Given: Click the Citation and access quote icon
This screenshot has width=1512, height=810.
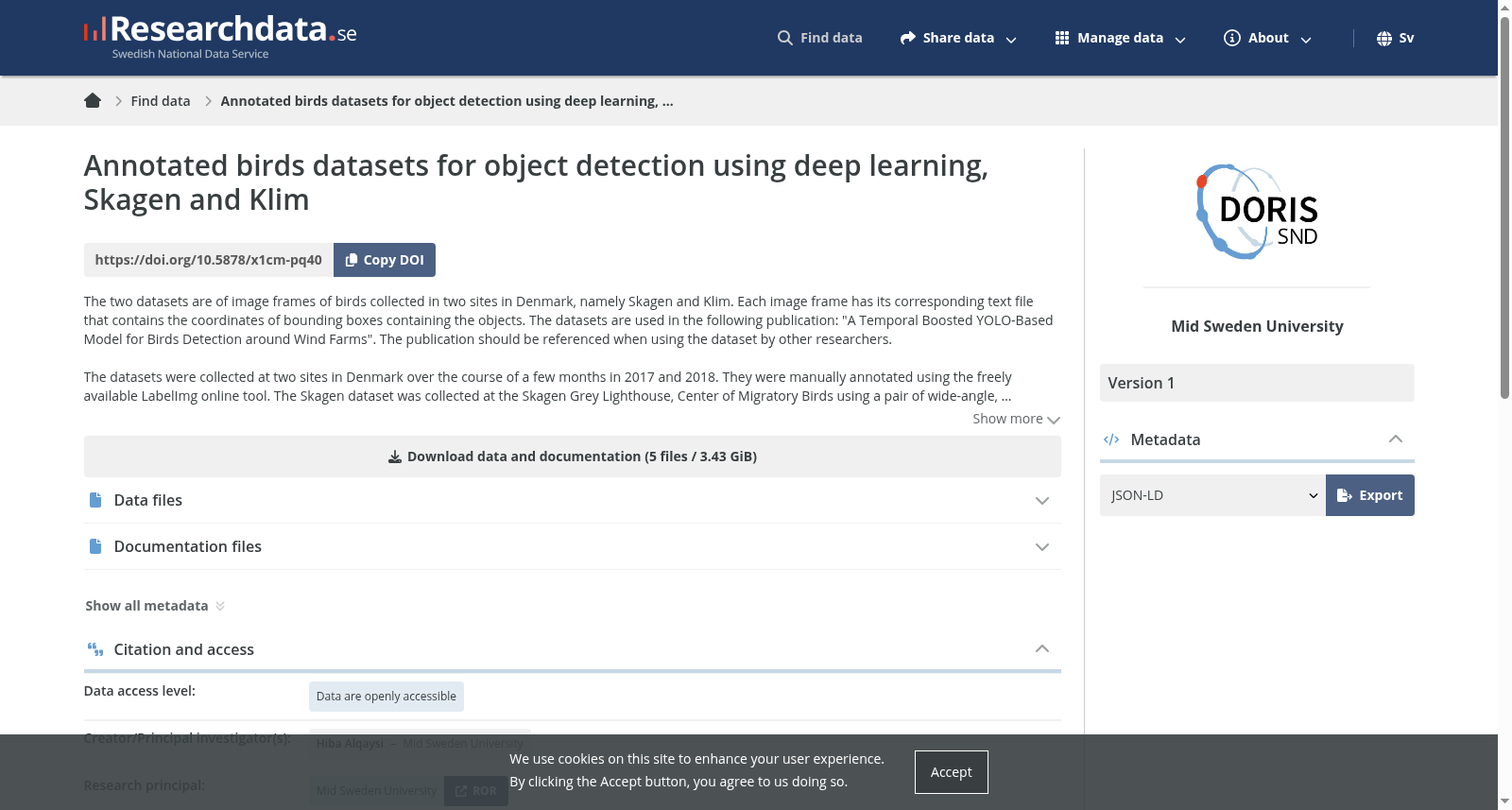Looking at the screenshot, I should click(x=95, y=649).
